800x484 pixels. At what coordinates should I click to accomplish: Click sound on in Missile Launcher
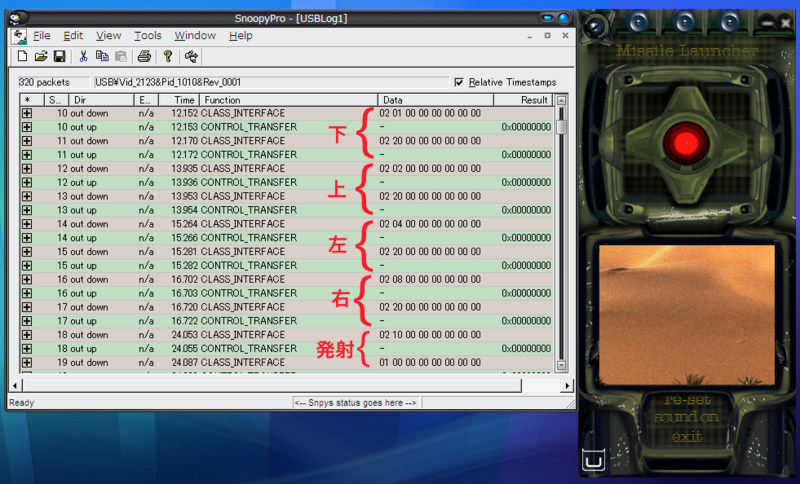click(686, 417)
